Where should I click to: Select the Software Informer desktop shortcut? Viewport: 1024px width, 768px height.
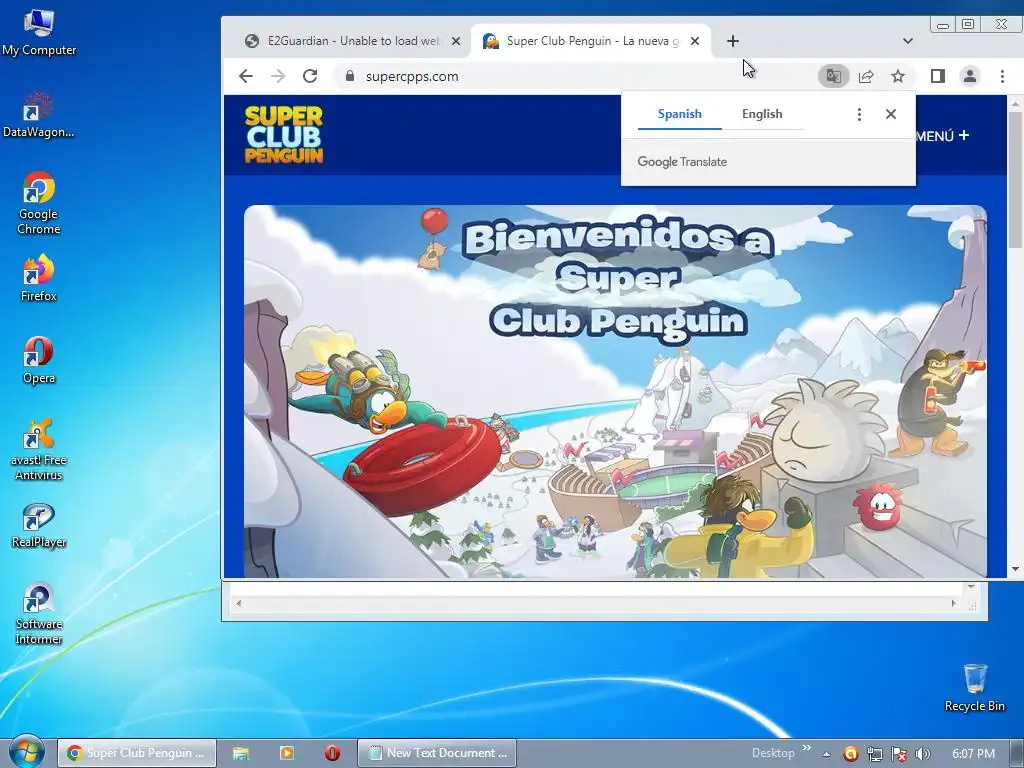(x=39, y=614)
